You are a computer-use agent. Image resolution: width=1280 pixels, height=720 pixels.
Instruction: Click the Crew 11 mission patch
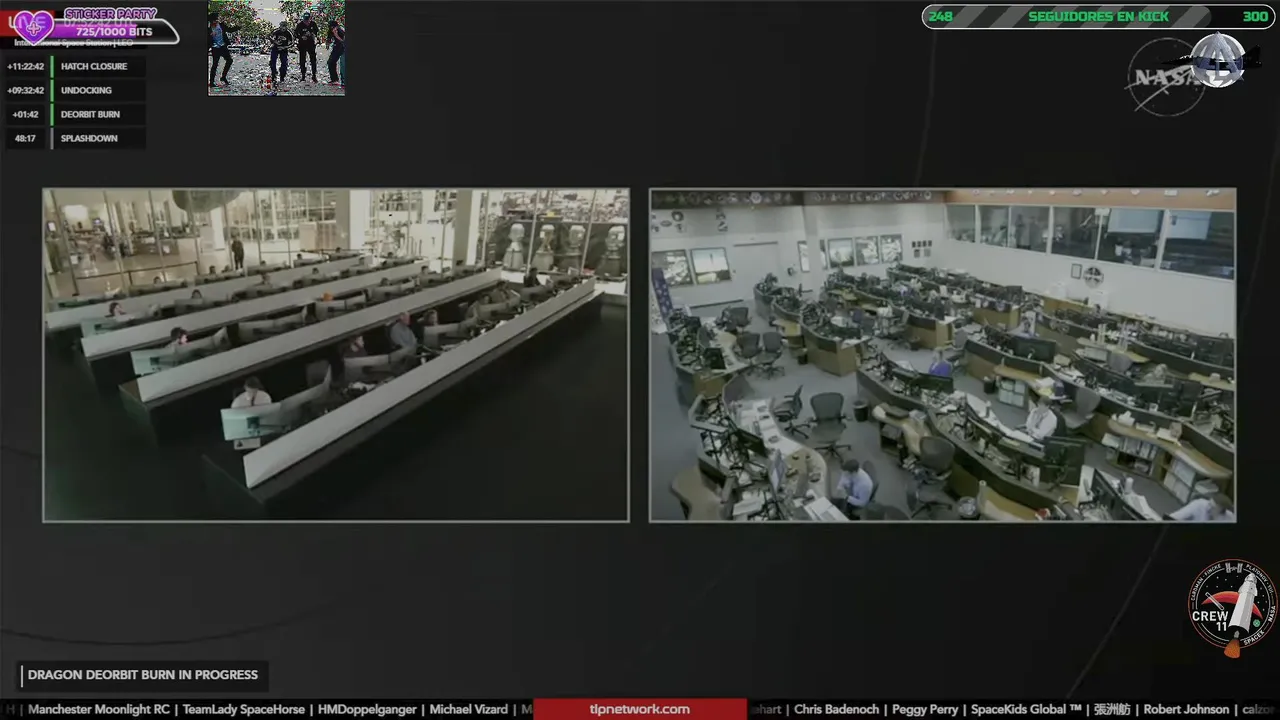click(1233, 606)
